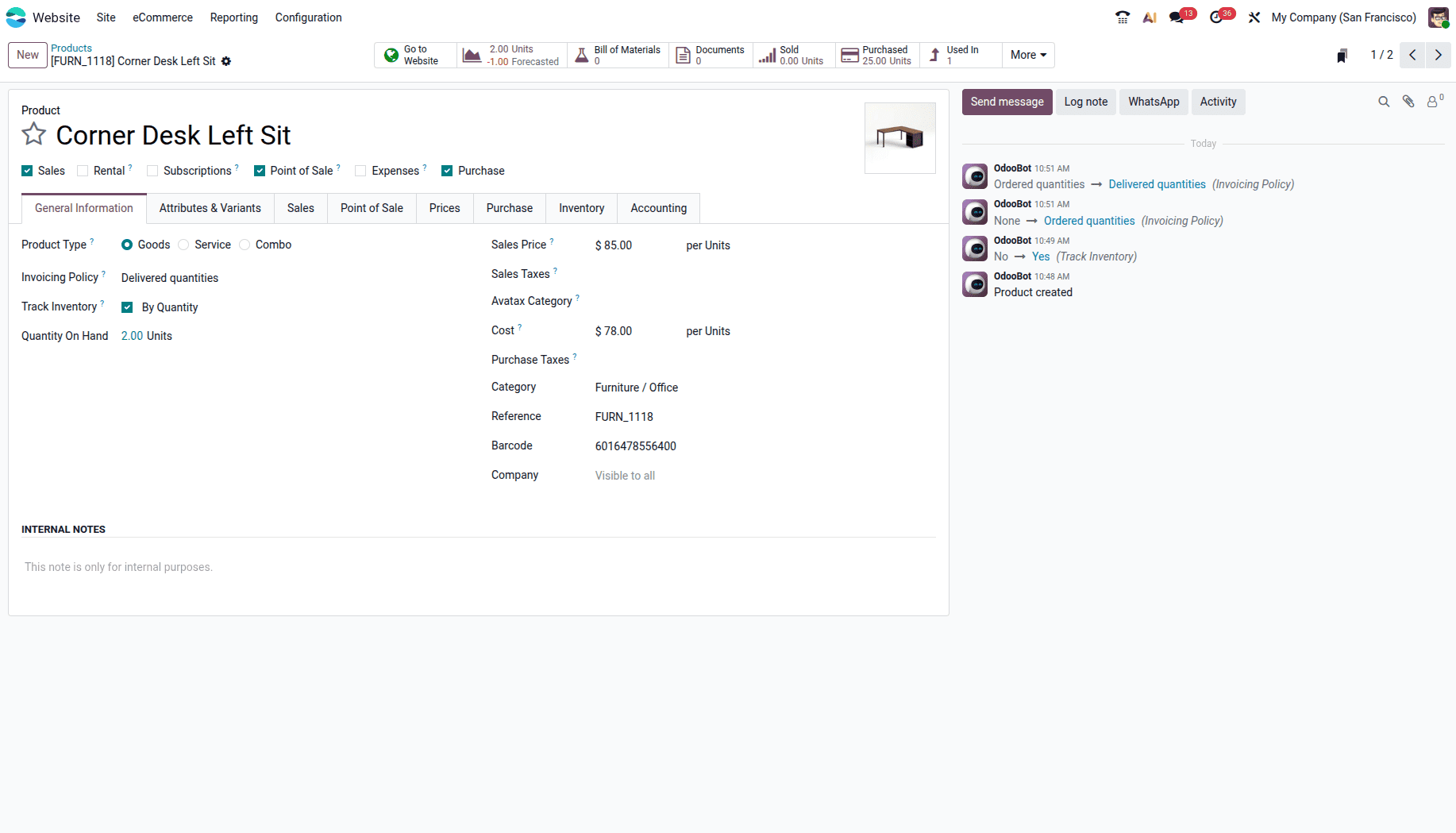This screenshot has width=1456, height=833.
Task: Select the Combo product type radio
Action: pos(245,245)
